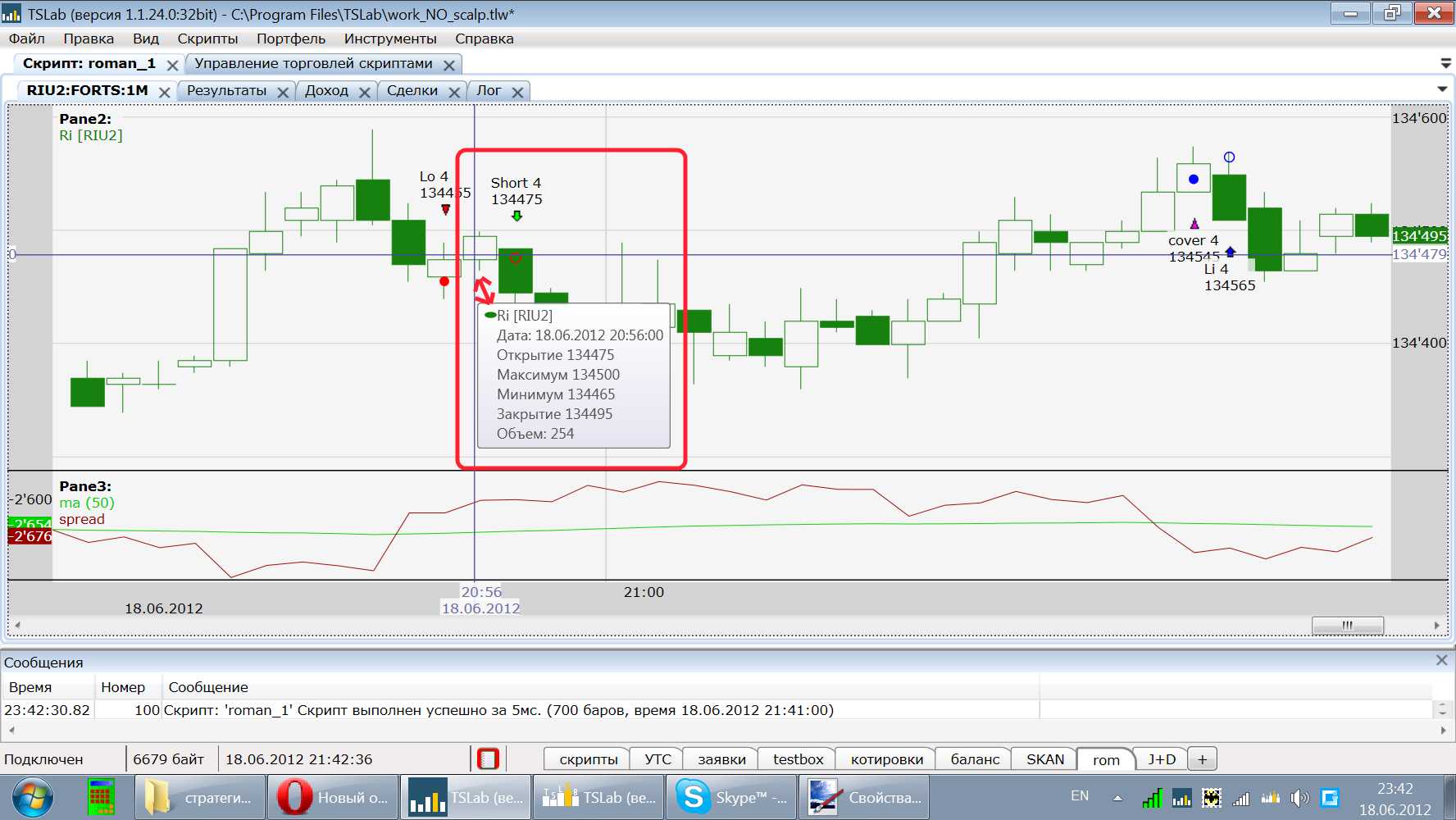Open the УТС workspace tab

[657, 759]
